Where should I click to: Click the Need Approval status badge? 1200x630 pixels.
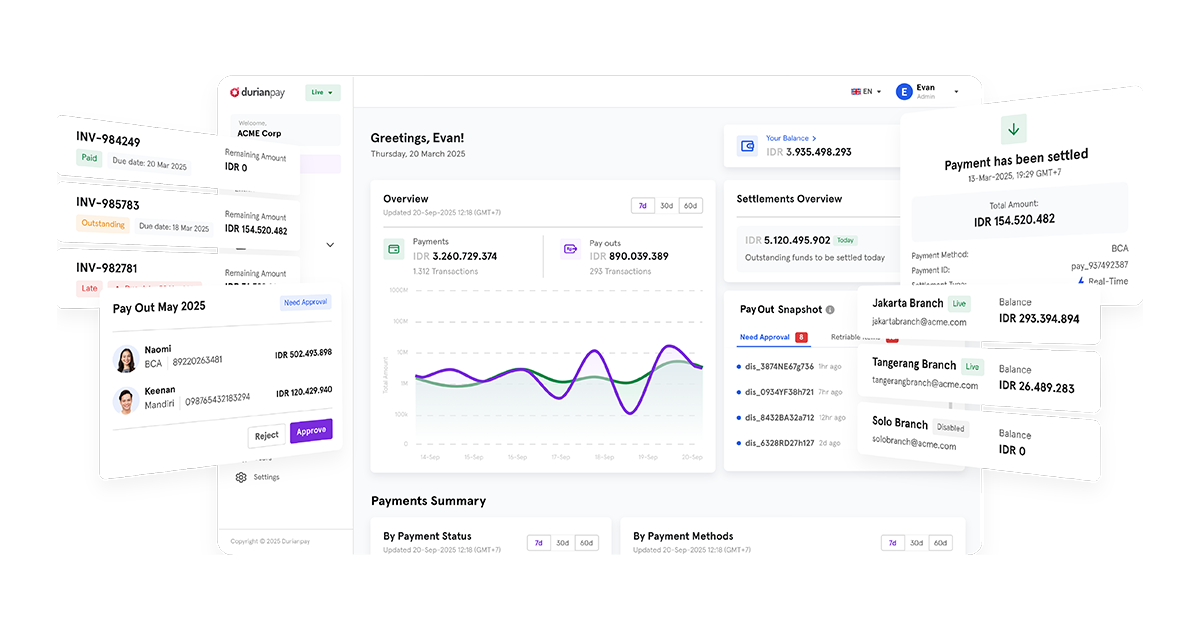[x=306, y=302]
